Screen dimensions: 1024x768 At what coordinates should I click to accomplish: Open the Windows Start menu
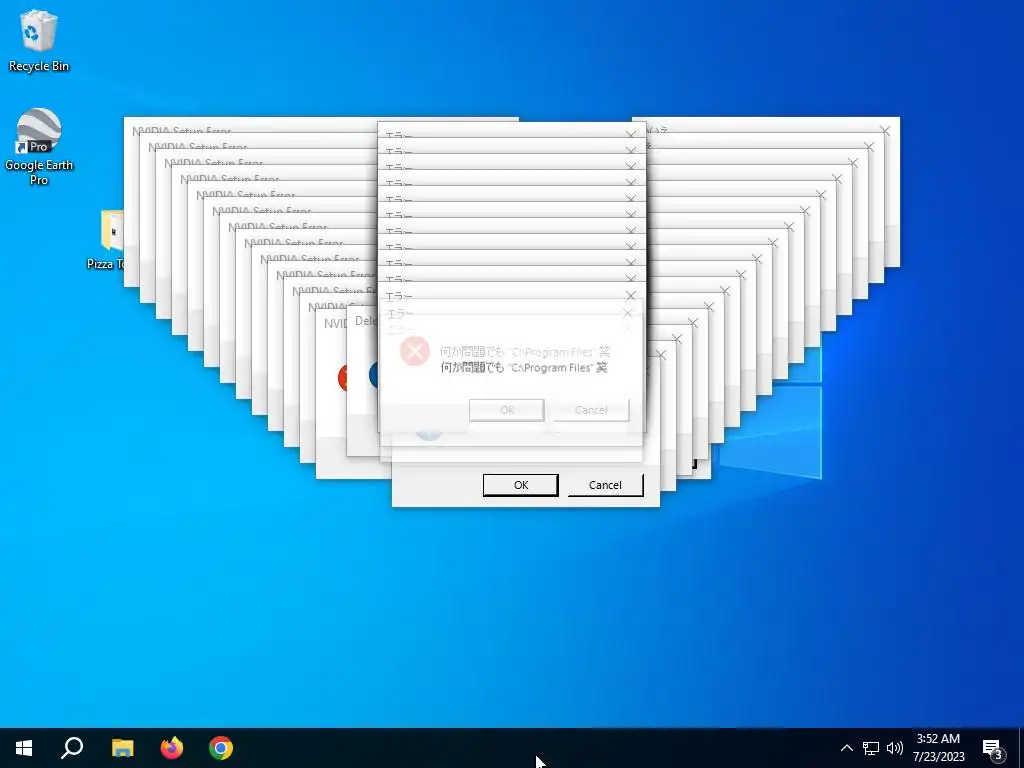pos(24,748)
